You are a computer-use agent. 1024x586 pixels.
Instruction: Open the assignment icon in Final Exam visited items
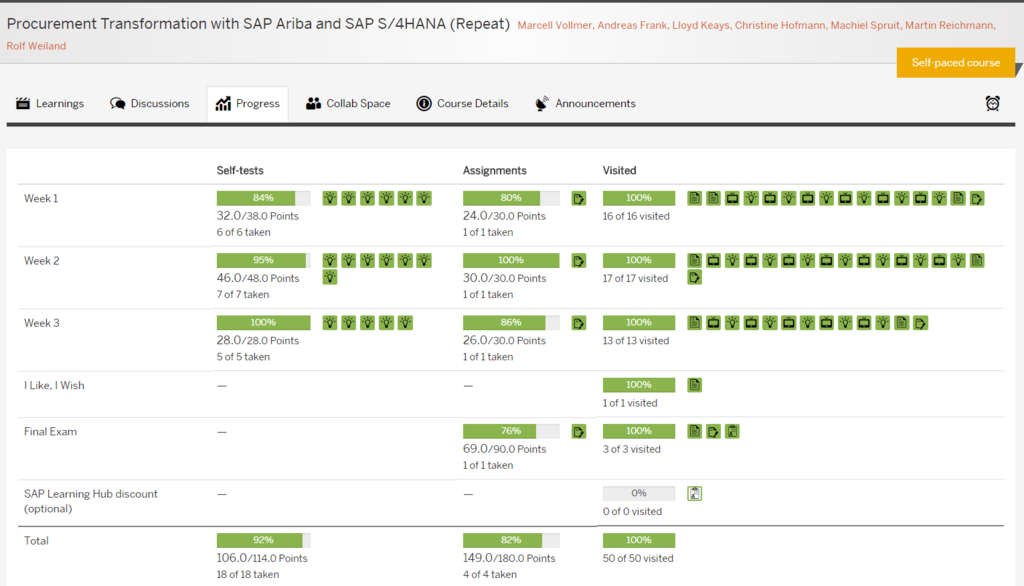pos(713,431)
